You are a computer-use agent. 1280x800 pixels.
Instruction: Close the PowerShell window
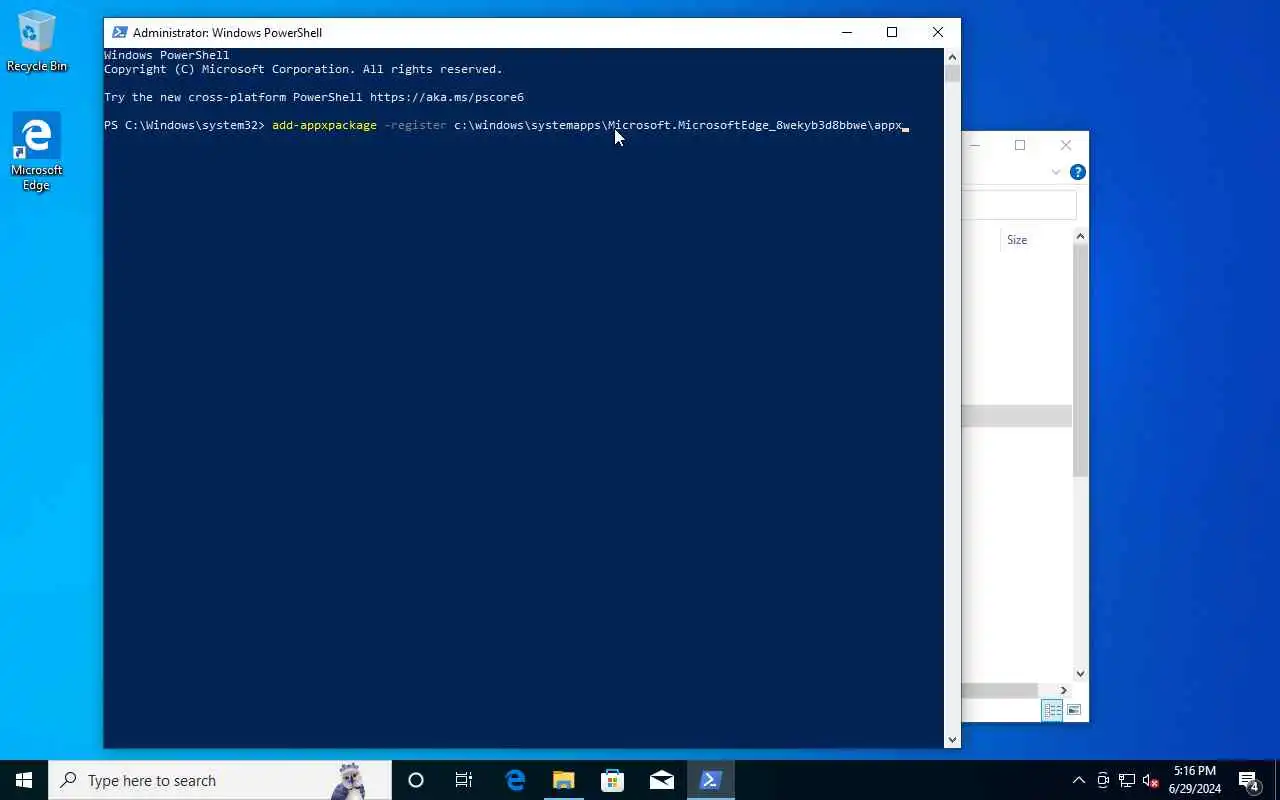[938, 33]
